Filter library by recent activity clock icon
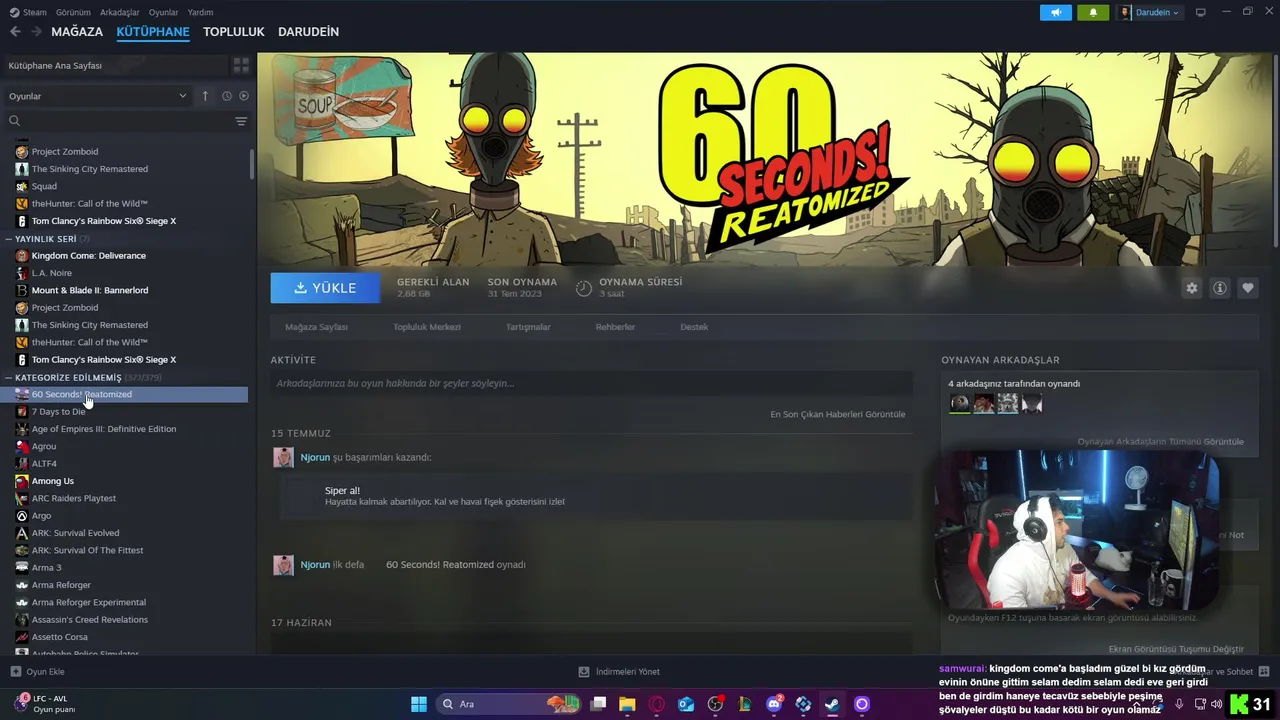 pyautogui.click(x=227, y=96)
